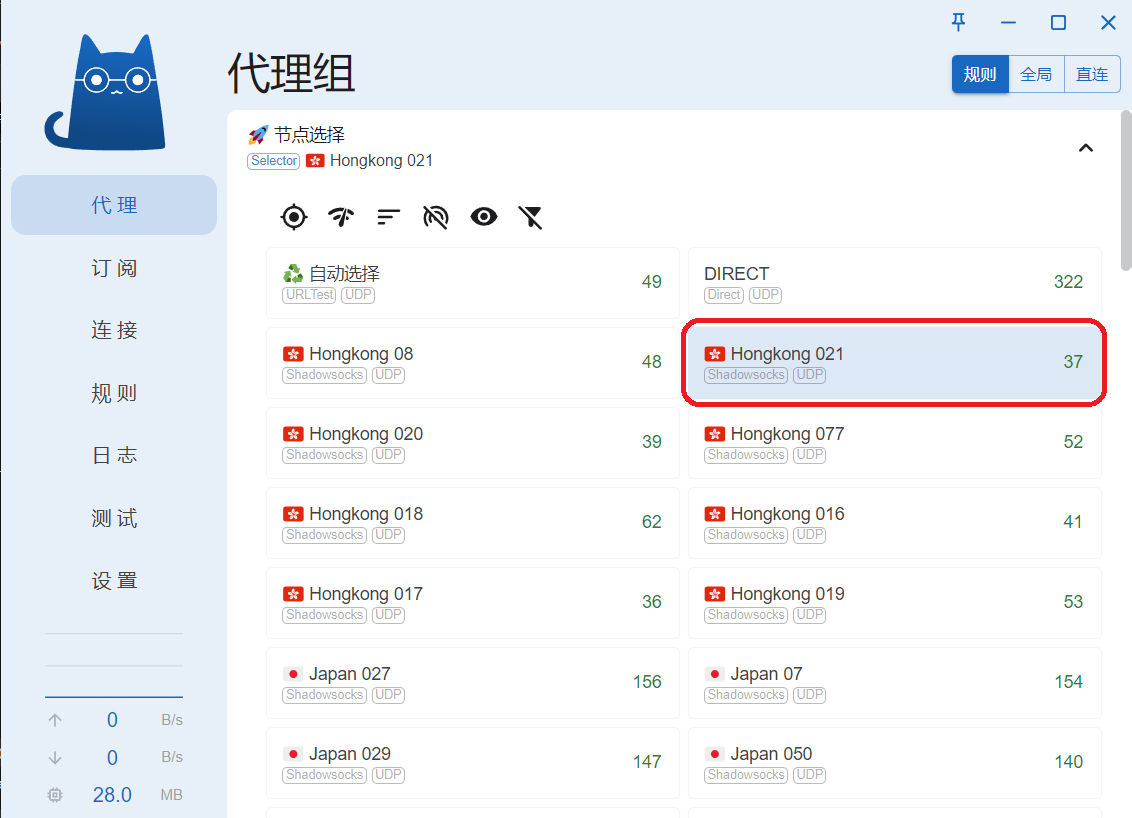The width and height of the screenshot is (1132, 818).
Task: Open the 连接 (Connections) page
Action: point(114,330)
